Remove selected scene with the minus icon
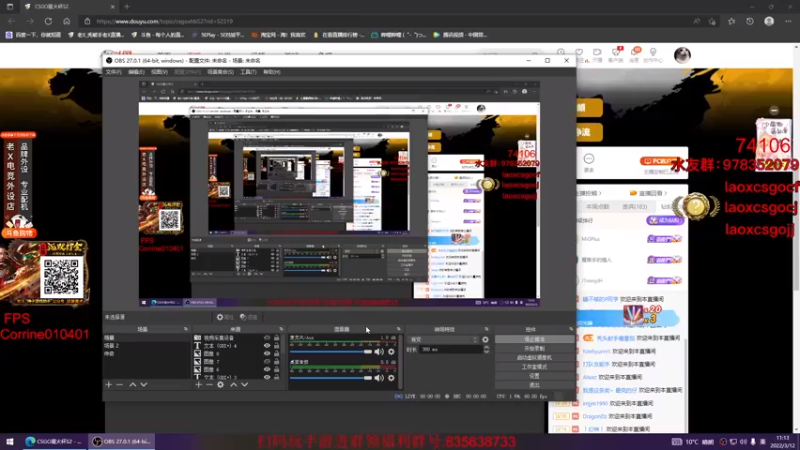The width and height of the screenshot is (800, 450). point(120,385)
